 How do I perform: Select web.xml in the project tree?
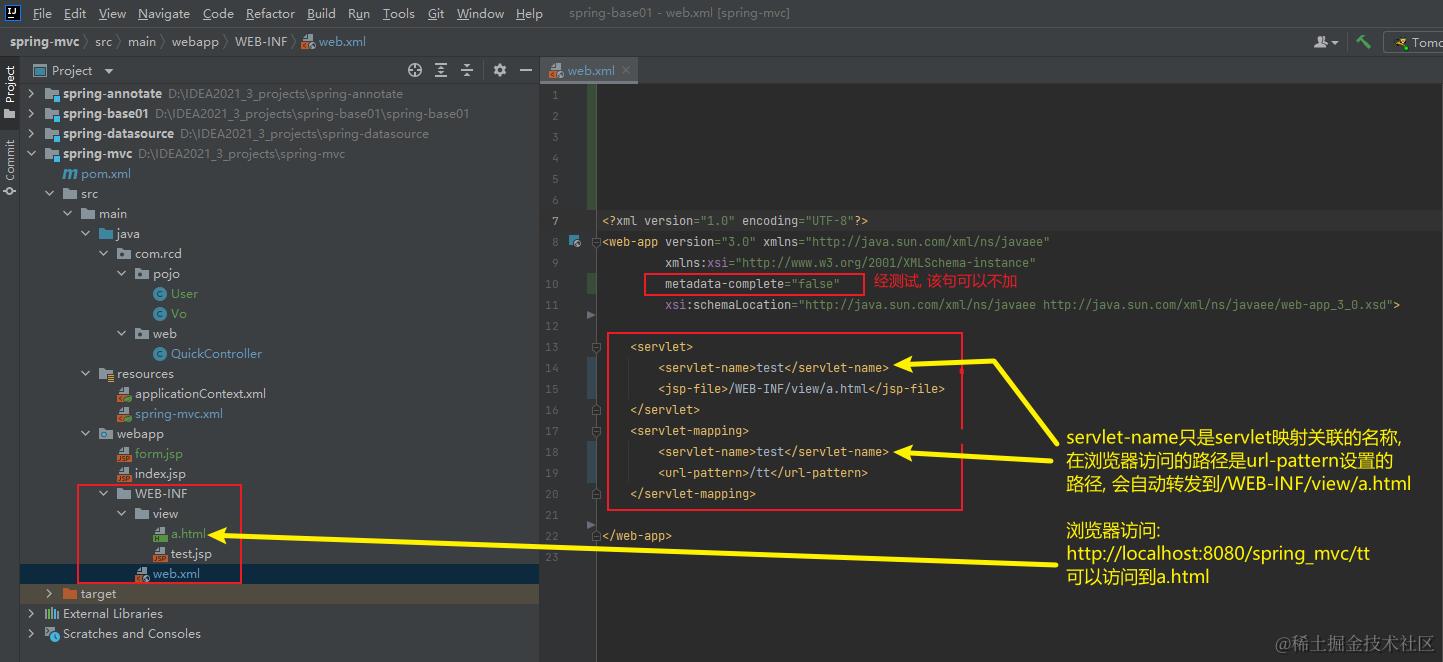(176, 574)
